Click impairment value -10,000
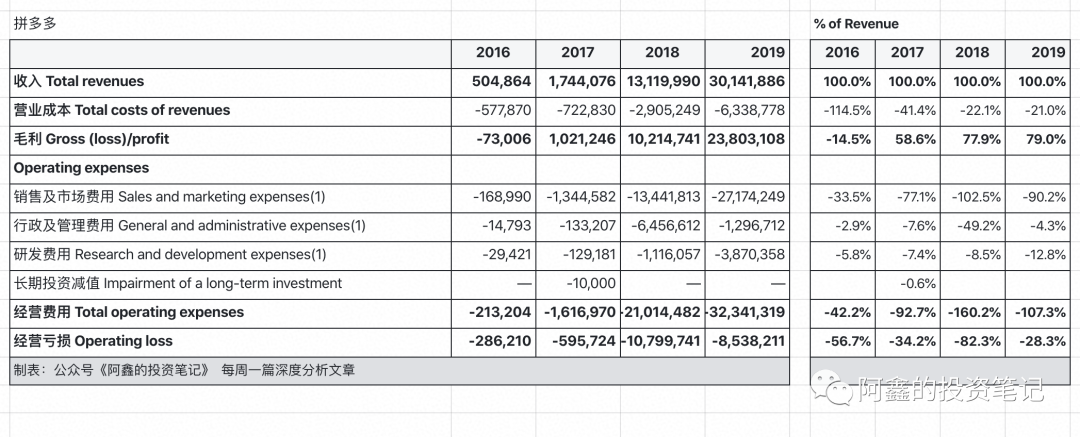 (591, 283)
